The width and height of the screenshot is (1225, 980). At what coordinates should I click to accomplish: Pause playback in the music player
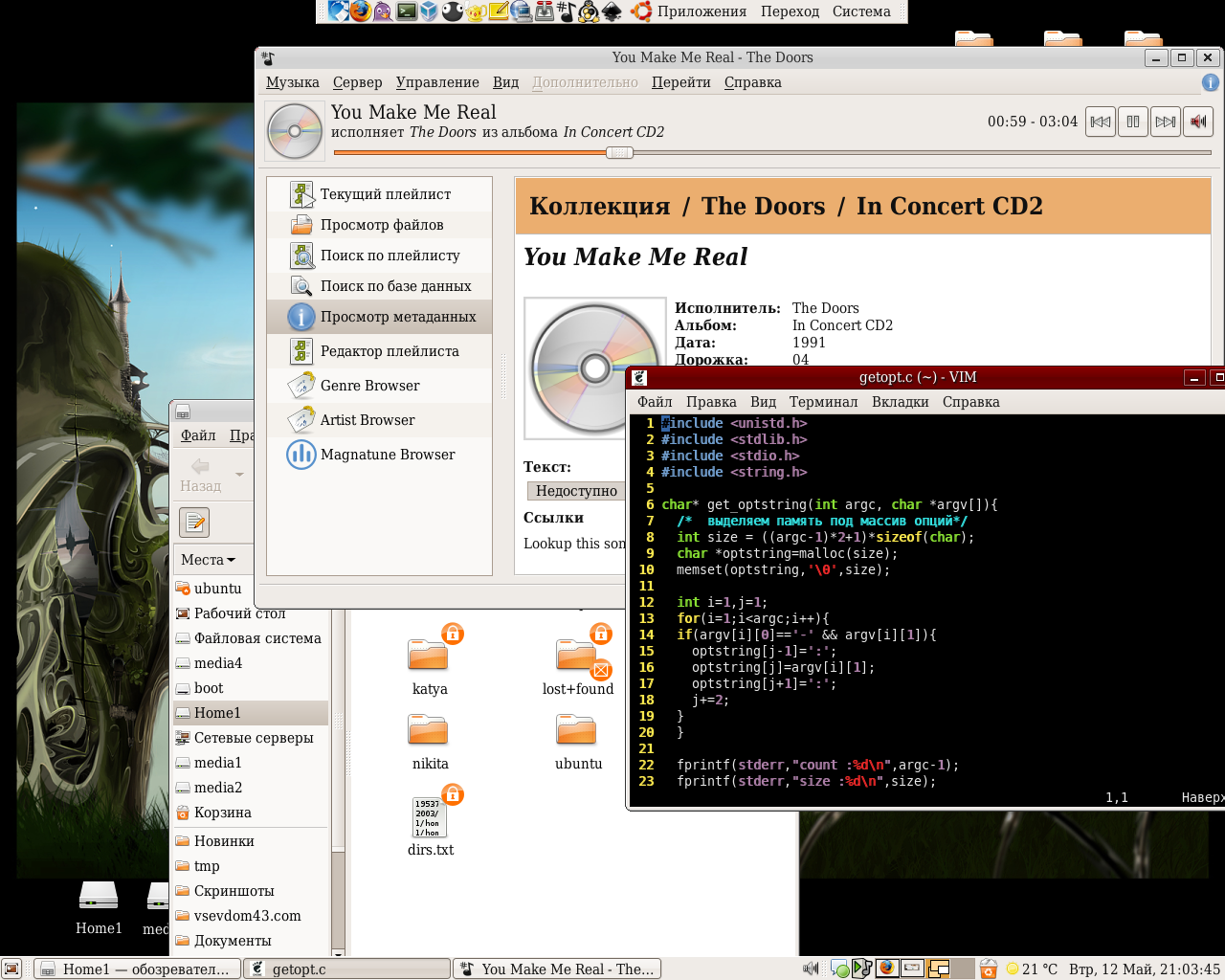pyautogui.click(x=1133, y=122)
